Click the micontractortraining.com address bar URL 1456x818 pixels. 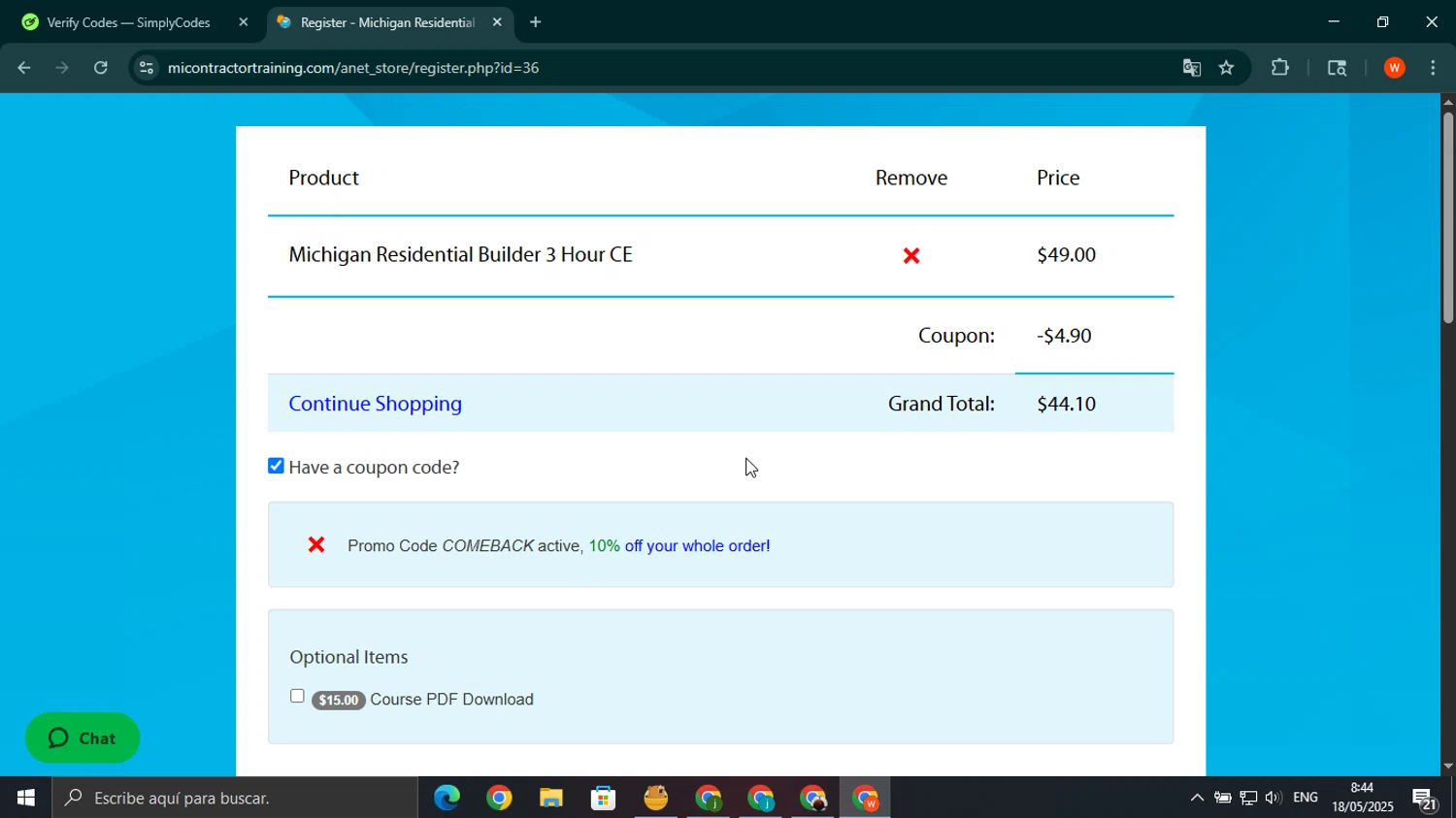(x=353, y=68)
